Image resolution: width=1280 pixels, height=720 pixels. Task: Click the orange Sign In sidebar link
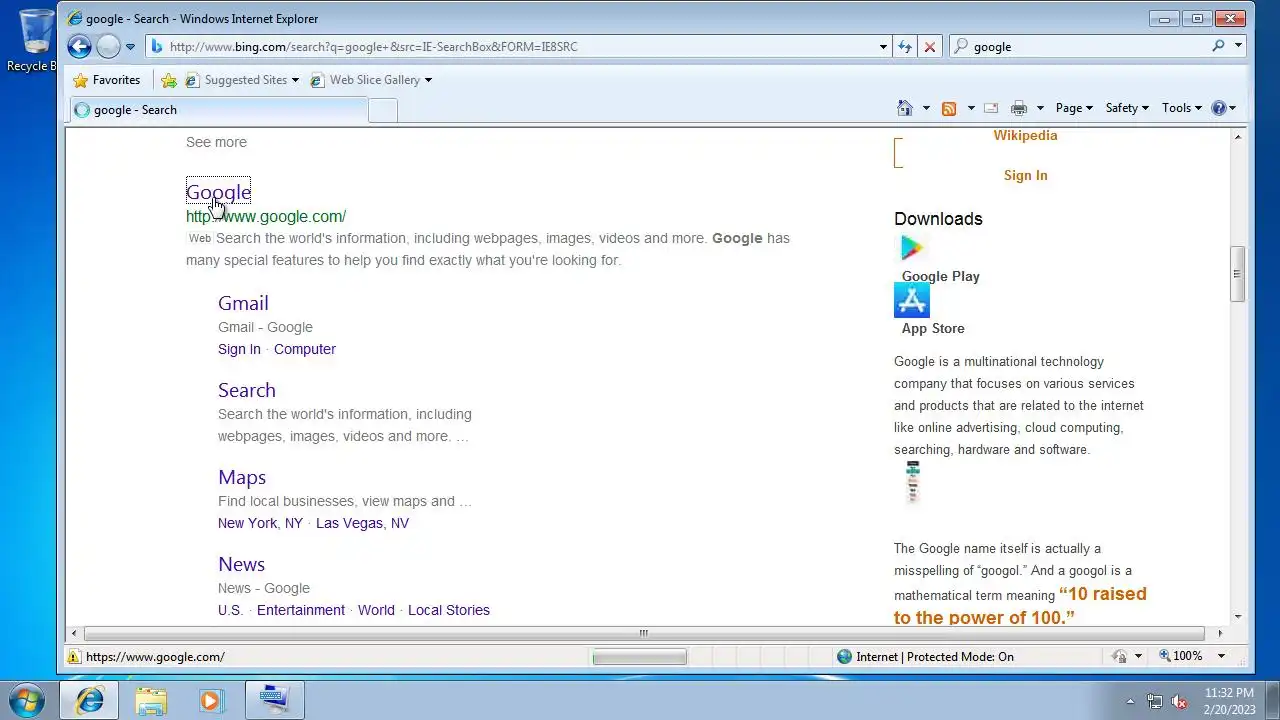pos(1025,175)
